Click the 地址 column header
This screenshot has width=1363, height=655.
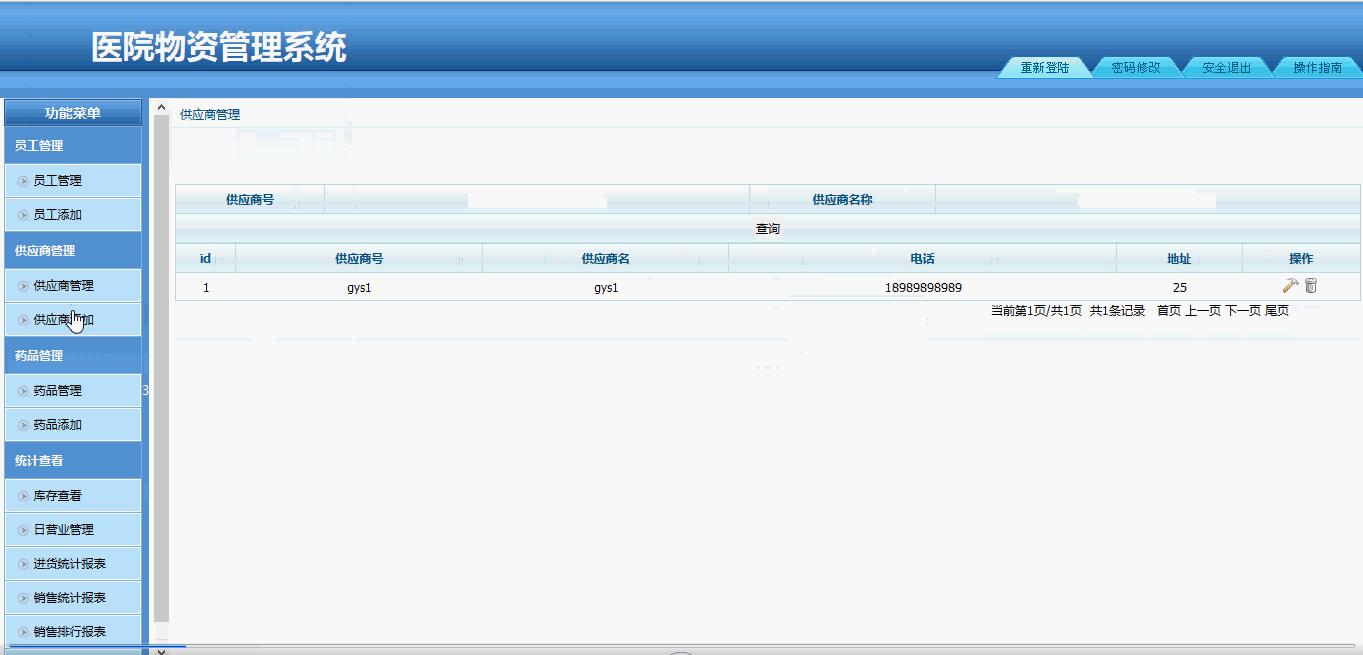click(x=1179, y=259)
